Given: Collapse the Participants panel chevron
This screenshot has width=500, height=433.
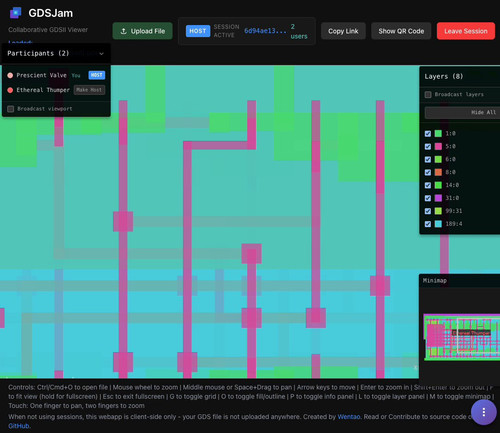Looking at the screenshot, I should [101, 54].
